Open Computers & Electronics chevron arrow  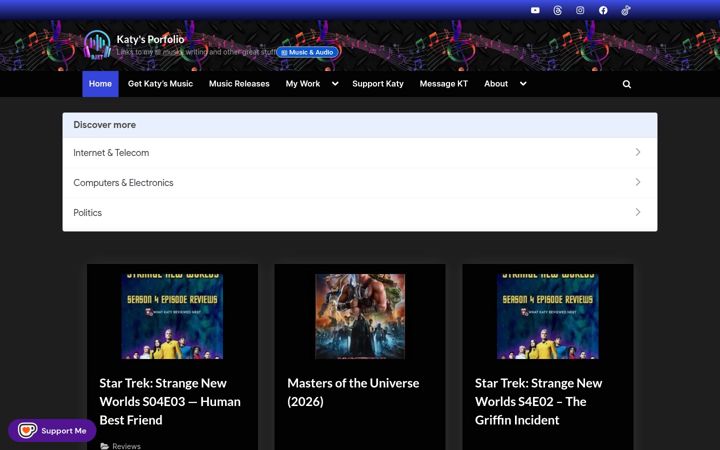point(638,182)
